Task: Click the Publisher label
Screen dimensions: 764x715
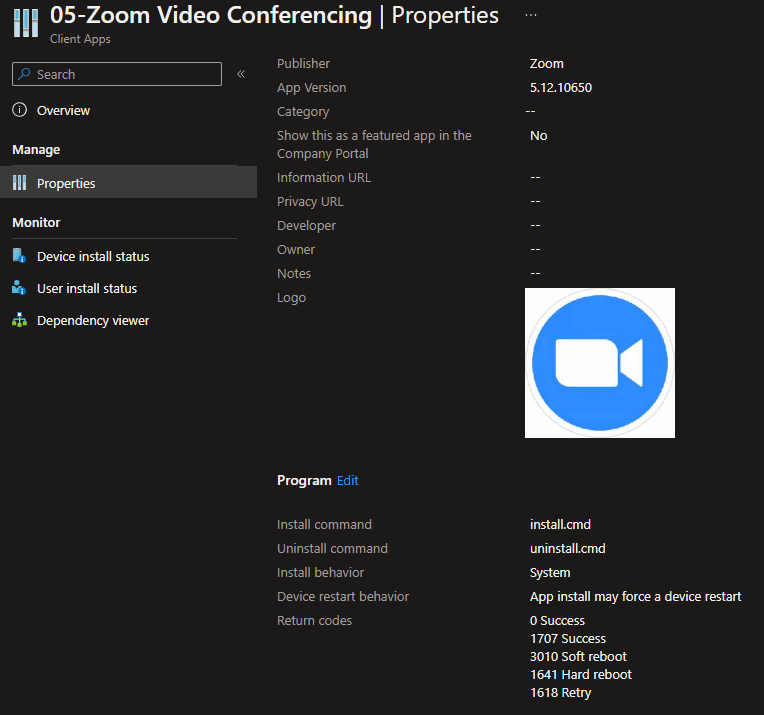Action: point(304,64)
